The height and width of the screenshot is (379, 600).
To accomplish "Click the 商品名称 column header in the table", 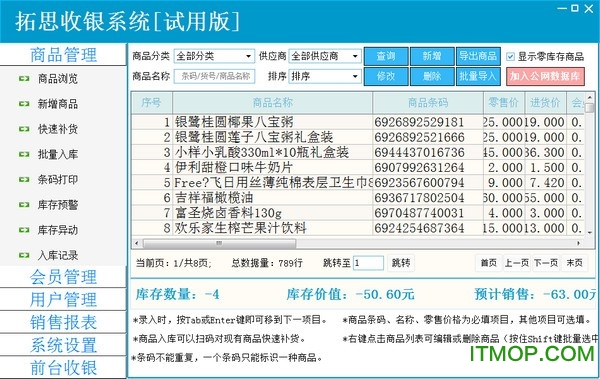I will coord(272,103).
